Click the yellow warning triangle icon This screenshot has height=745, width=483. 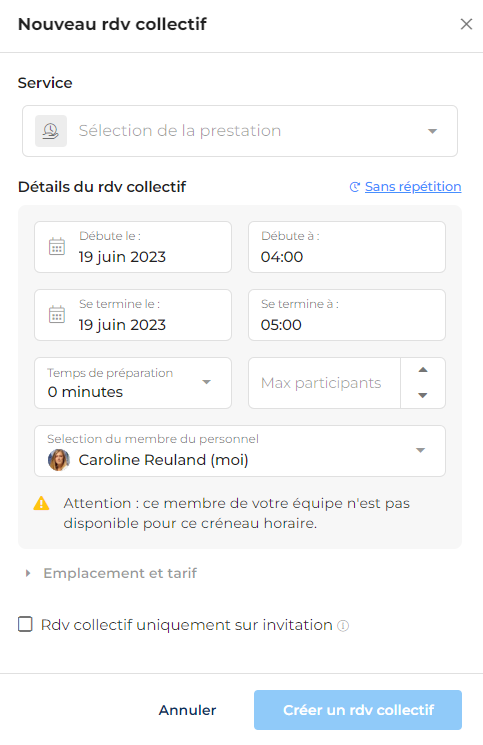click(x=41, y=503)
